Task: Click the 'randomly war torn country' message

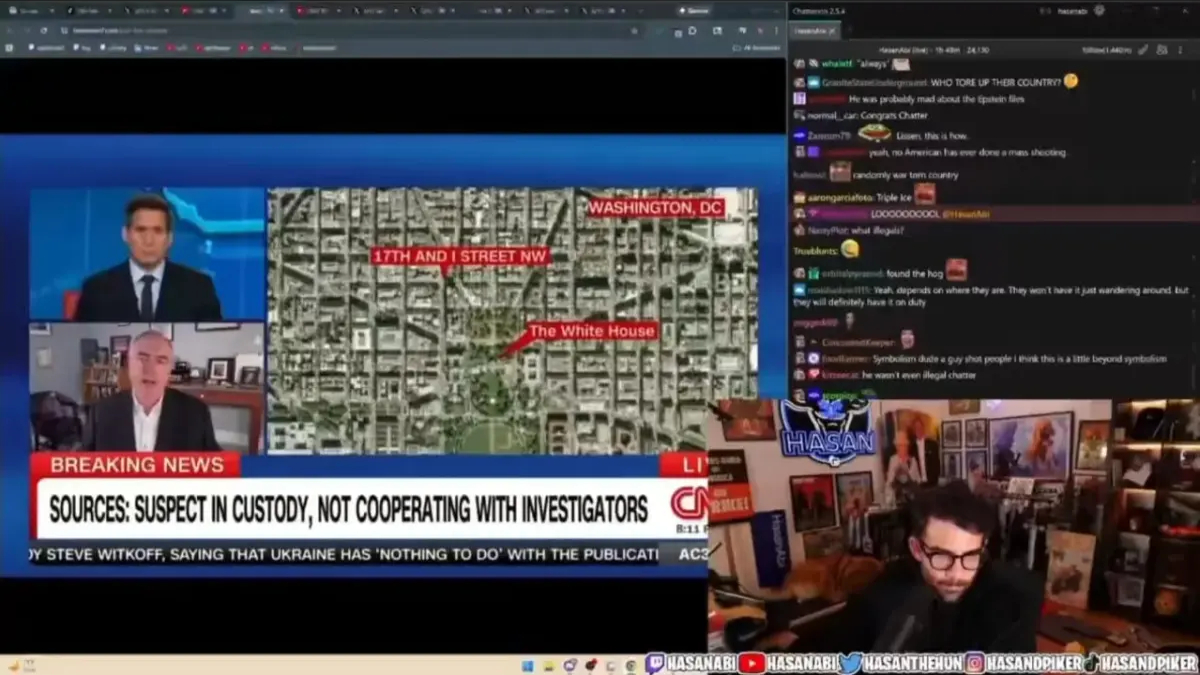Action: 904,175
